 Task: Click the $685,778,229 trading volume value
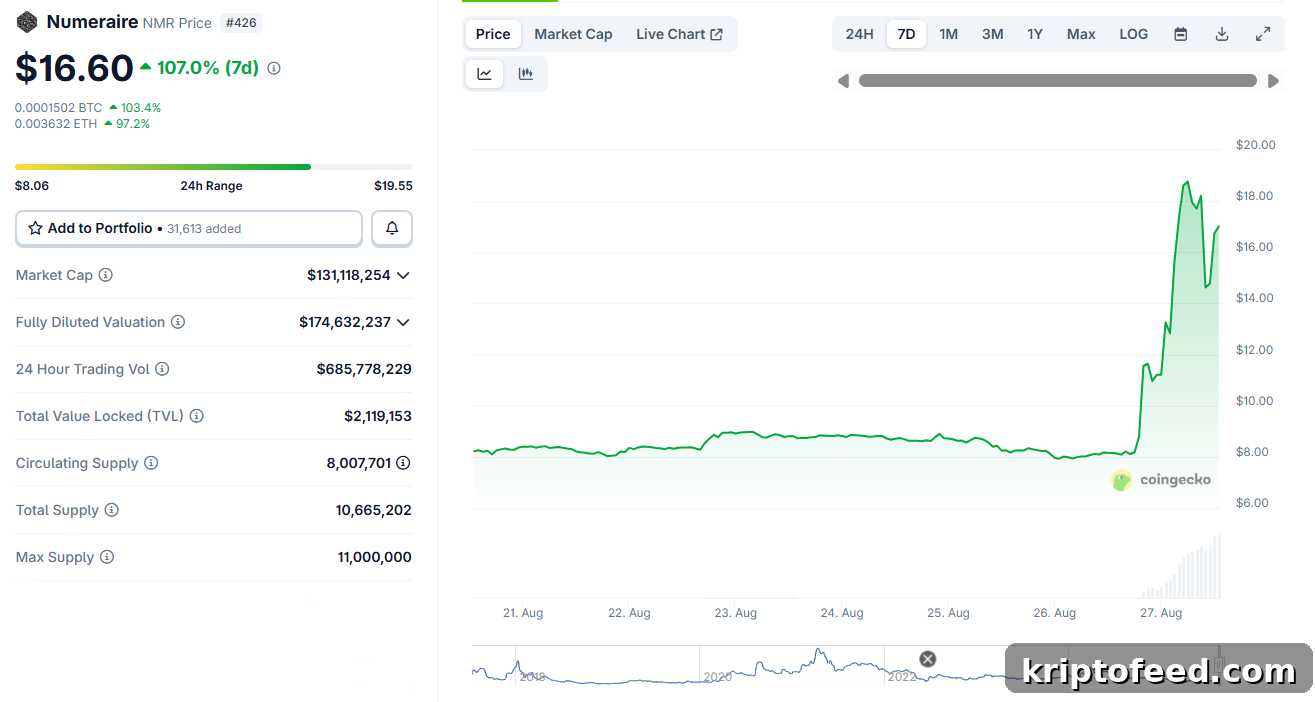pyautogui.click(x=364, y=369)
